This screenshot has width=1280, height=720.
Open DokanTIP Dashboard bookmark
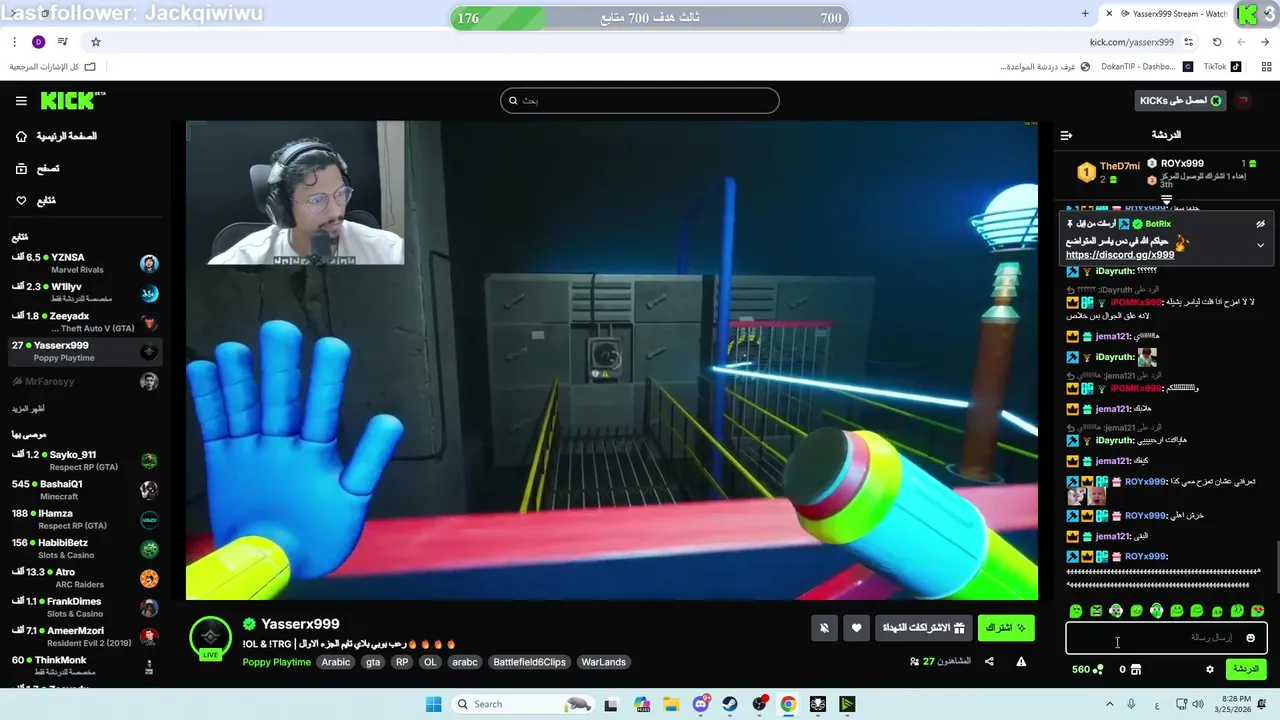pos(1146,67)
